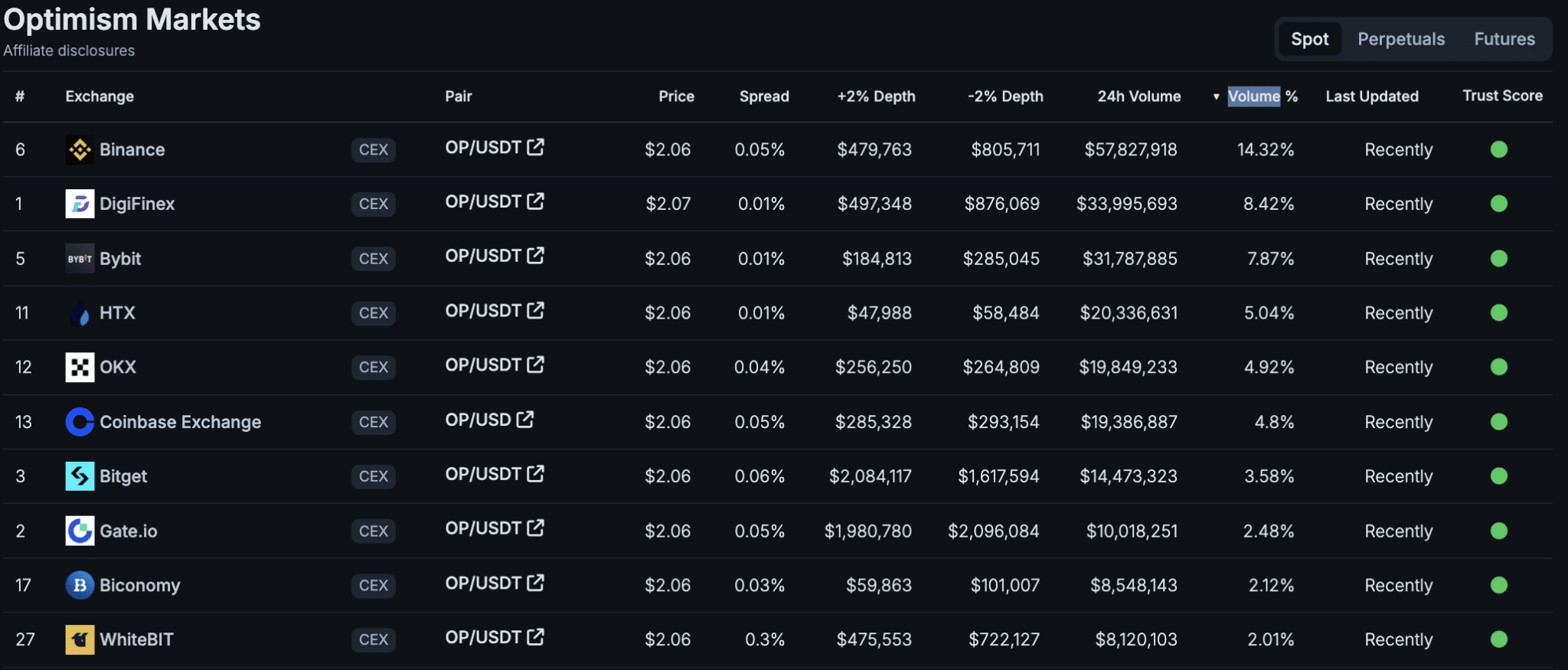1568x670 pixels.
Task: Open external link icon for Binance OP/USDT
Action: pyautogui.click(x=536, y=147)
